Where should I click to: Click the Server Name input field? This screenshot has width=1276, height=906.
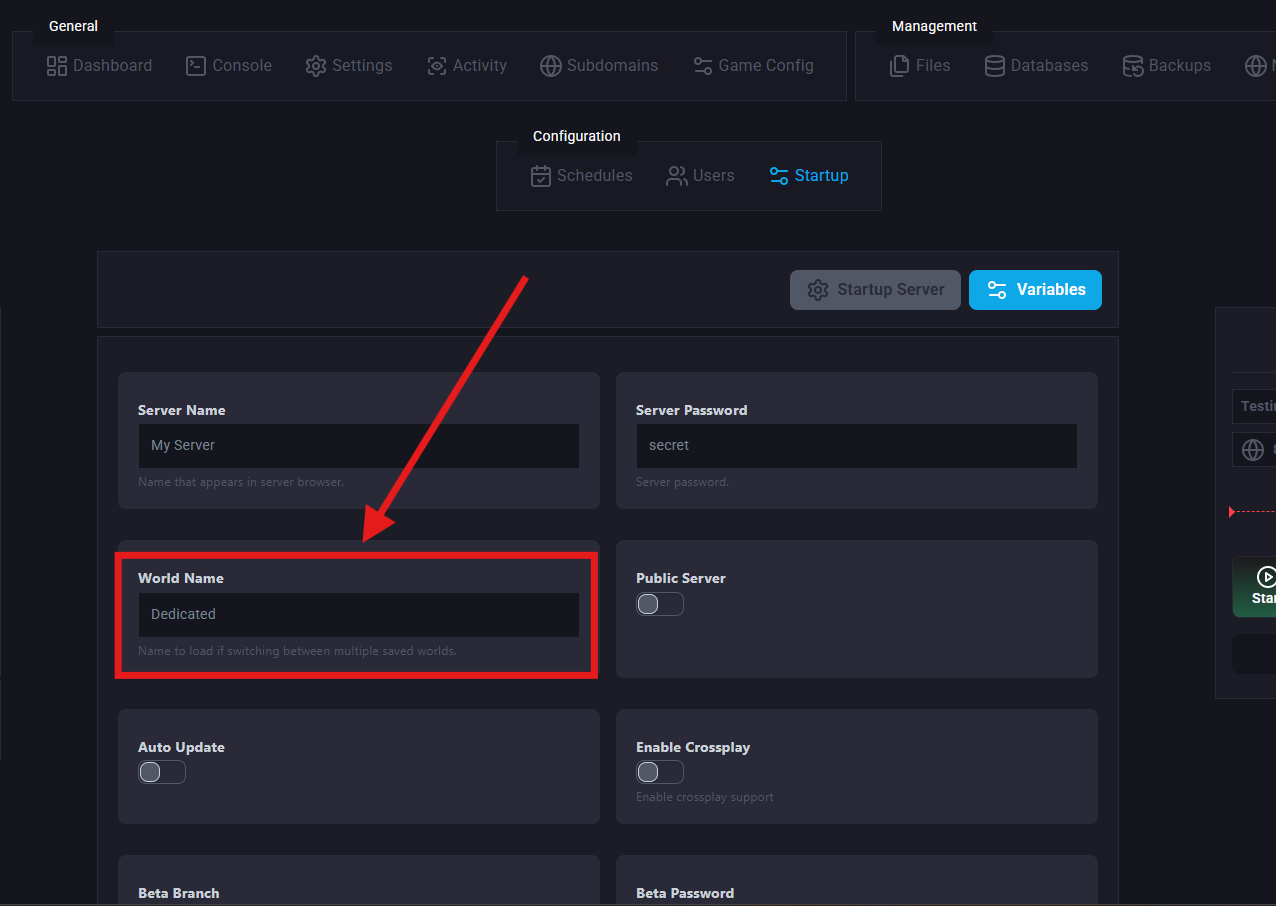click(x=358, y=446)
